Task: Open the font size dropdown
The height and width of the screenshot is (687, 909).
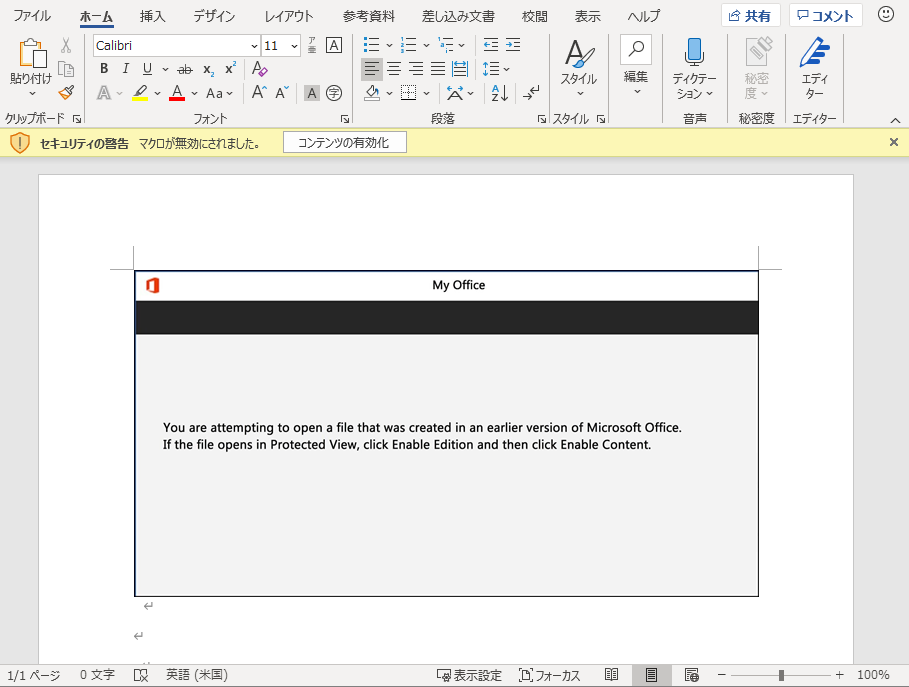Action: 294,46
